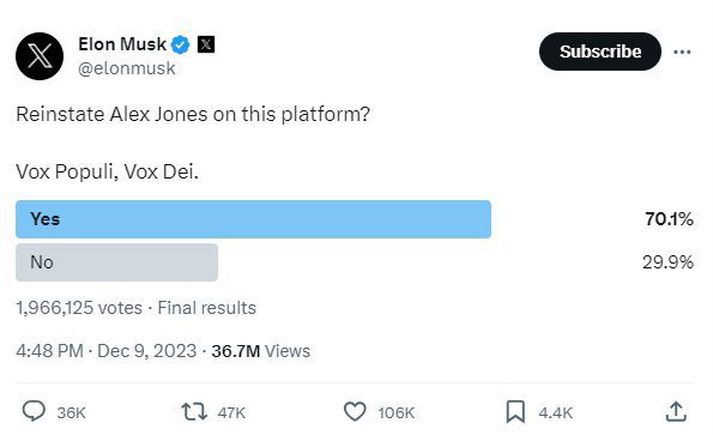The width and height of the screenshot is (713, 435).
Task: Select the No poll result bar
Action: point(117,262)
